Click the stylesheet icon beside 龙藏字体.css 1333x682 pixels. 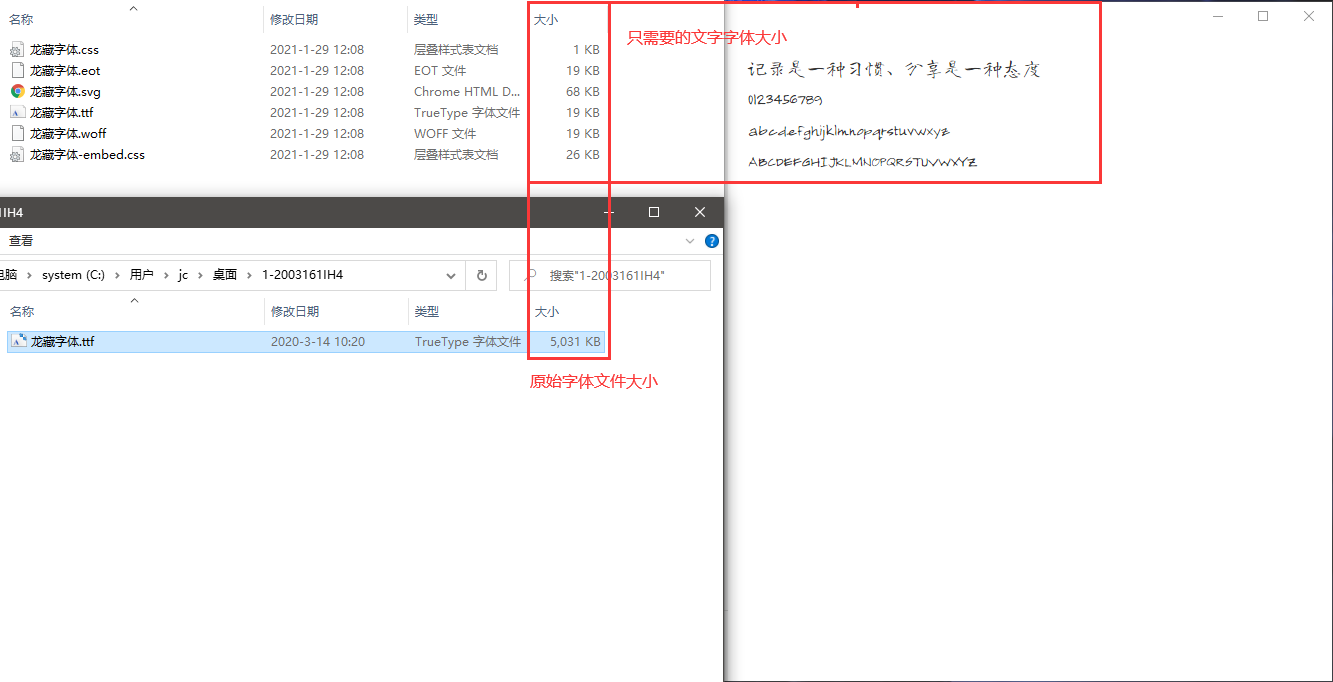point(17,49)
